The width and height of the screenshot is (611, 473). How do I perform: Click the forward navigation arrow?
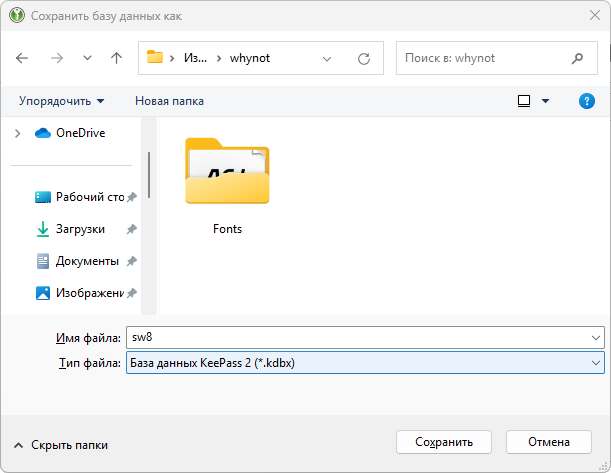[56, 58]
